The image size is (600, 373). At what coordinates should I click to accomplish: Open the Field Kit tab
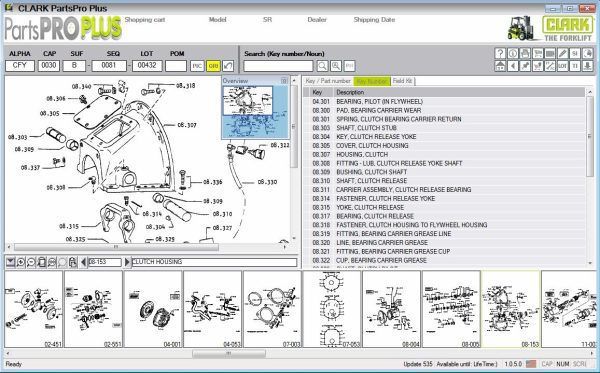pyautogui.click(x=403, y=81)
